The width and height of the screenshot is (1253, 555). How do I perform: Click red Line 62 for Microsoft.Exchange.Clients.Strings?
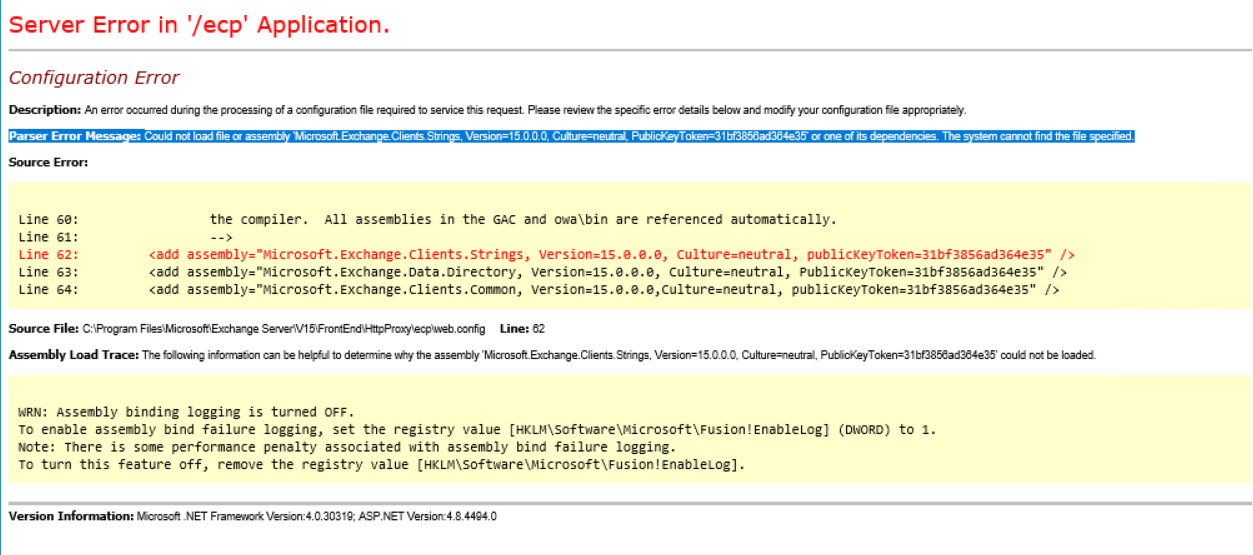click(546, 255)
